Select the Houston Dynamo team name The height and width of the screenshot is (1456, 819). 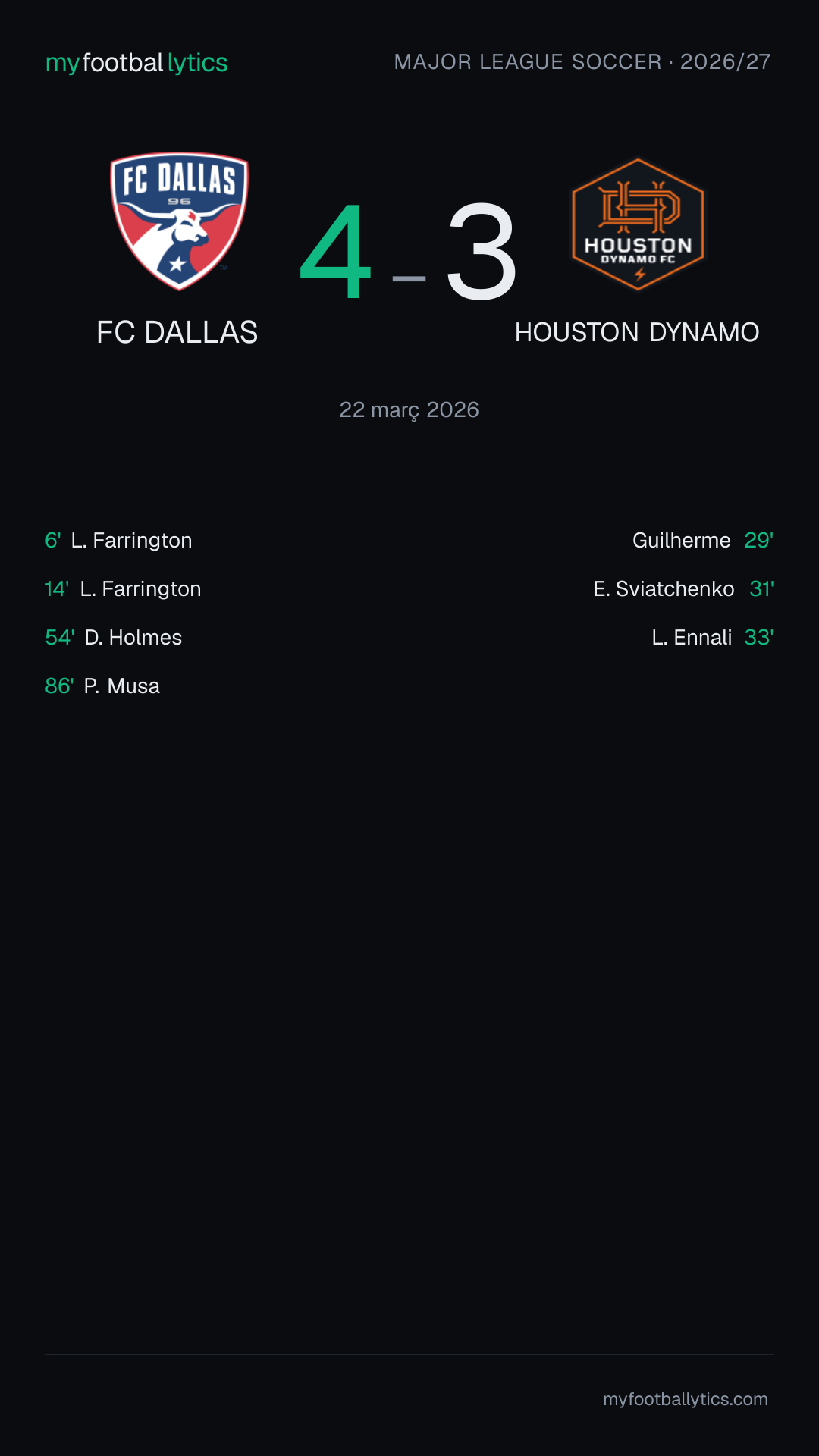(637, 333)
